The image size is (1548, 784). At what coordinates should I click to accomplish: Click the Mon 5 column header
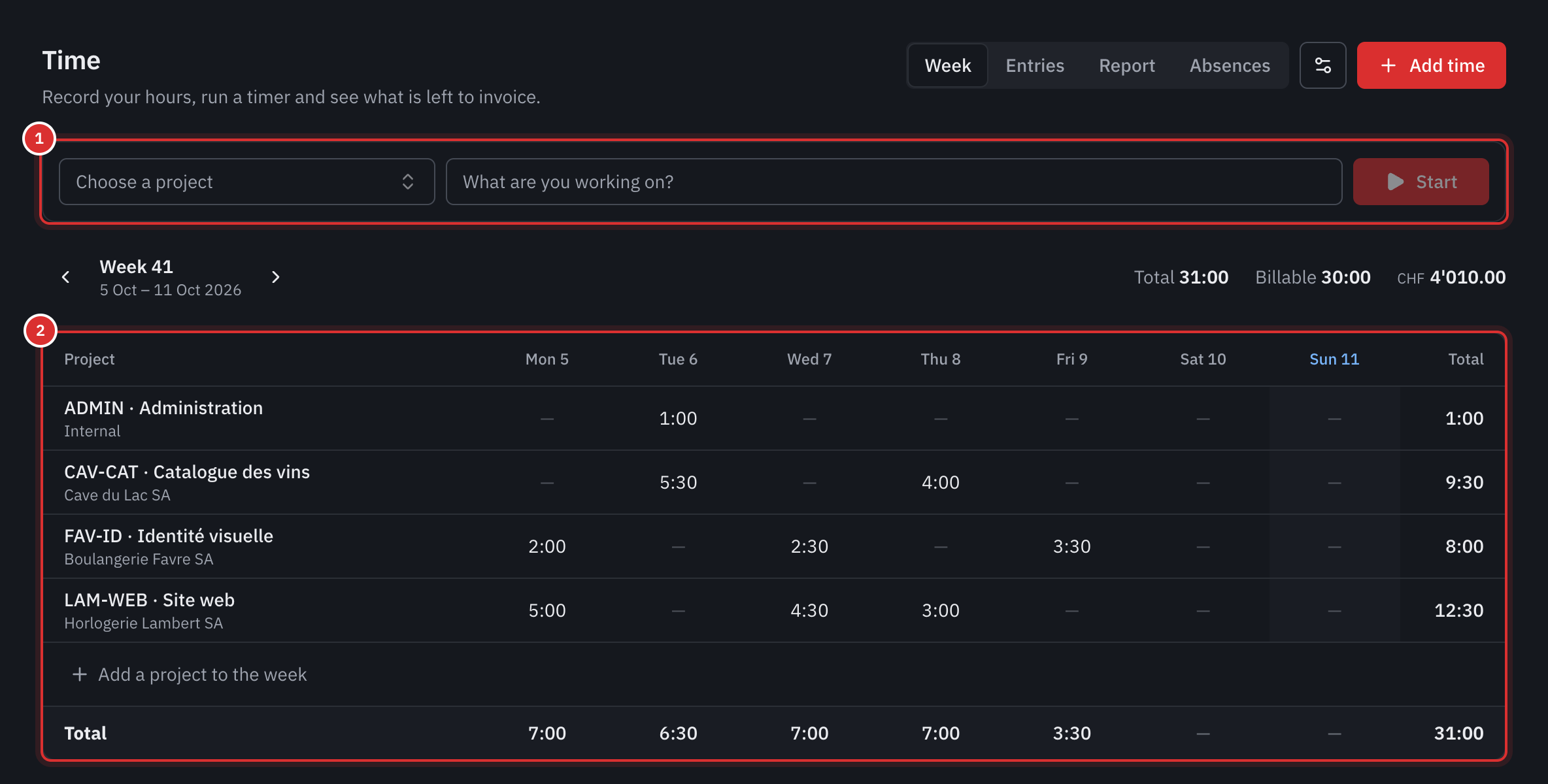(547, 359)
